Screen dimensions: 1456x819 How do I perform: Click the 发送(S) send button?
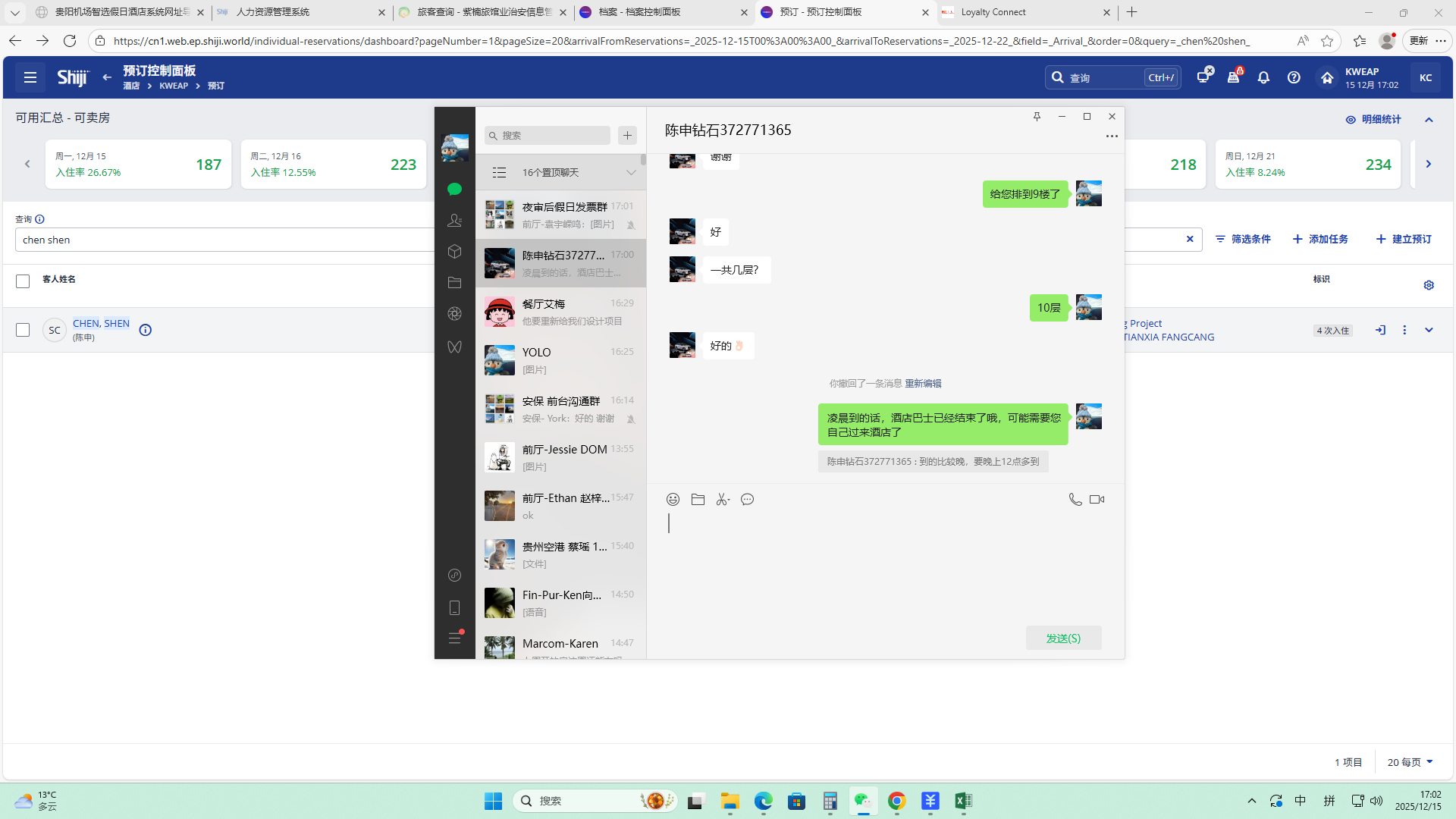[x=1063, y=638]
